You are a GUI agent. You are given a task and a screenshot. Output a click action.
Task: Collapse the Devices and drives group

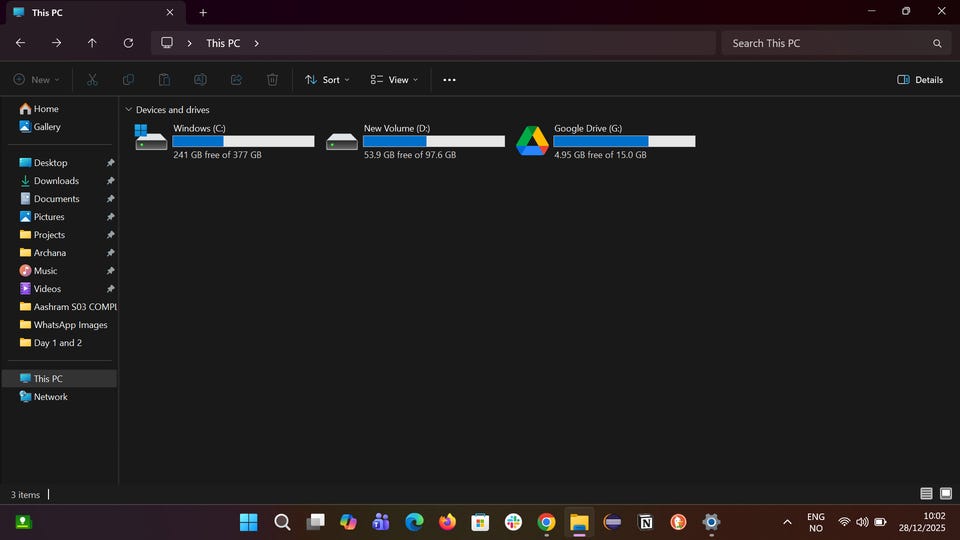pos(129,110)
